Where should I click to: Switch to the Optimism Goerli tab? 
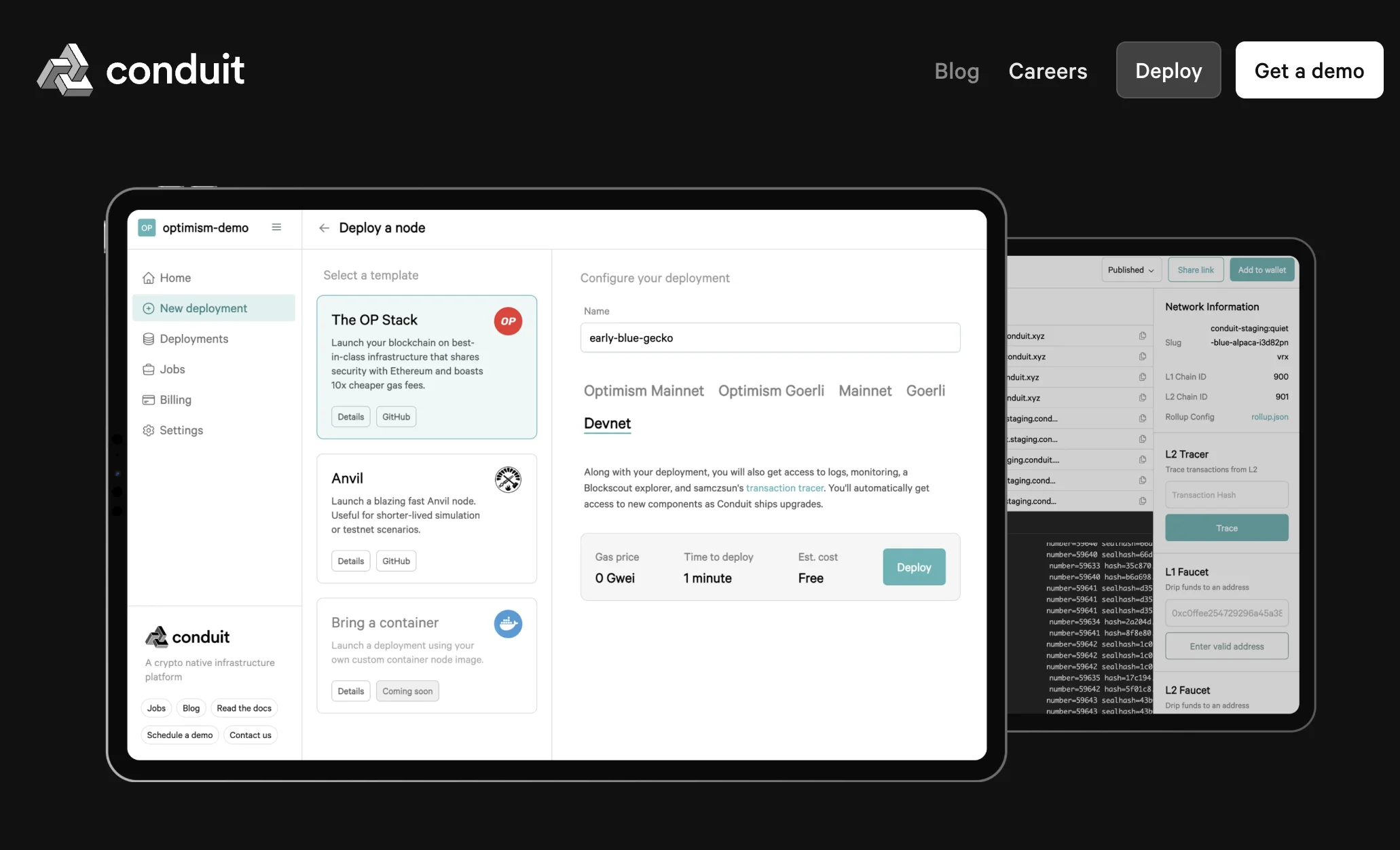(x=771, y=391)
